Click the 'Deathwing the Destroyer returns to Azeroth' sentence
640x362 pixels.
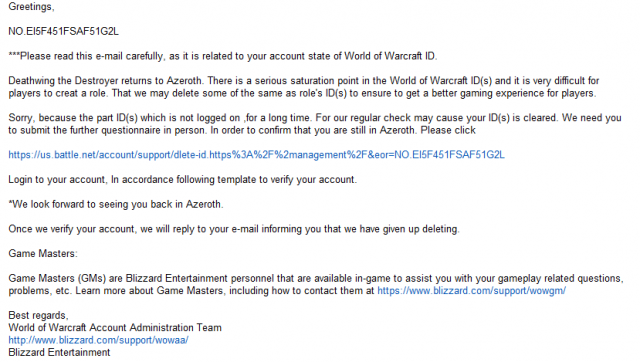pyautogui.click(x=105, y=81)
